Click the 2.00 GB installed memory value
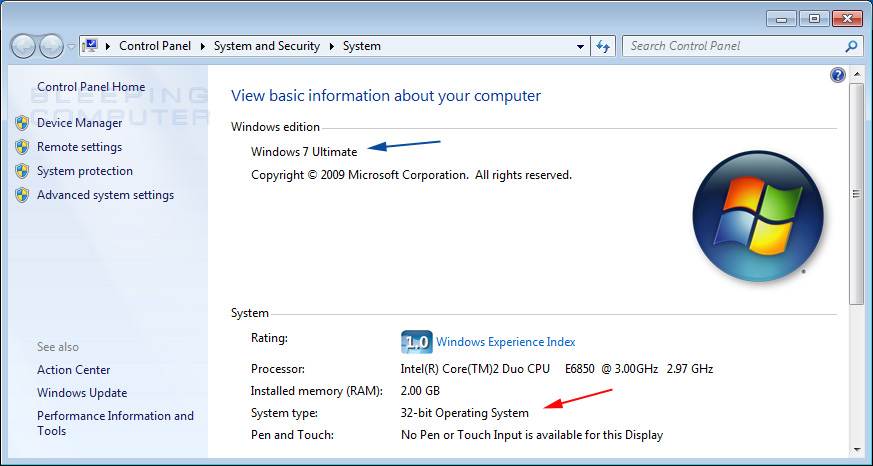873x466 pixels. (420, 391)
